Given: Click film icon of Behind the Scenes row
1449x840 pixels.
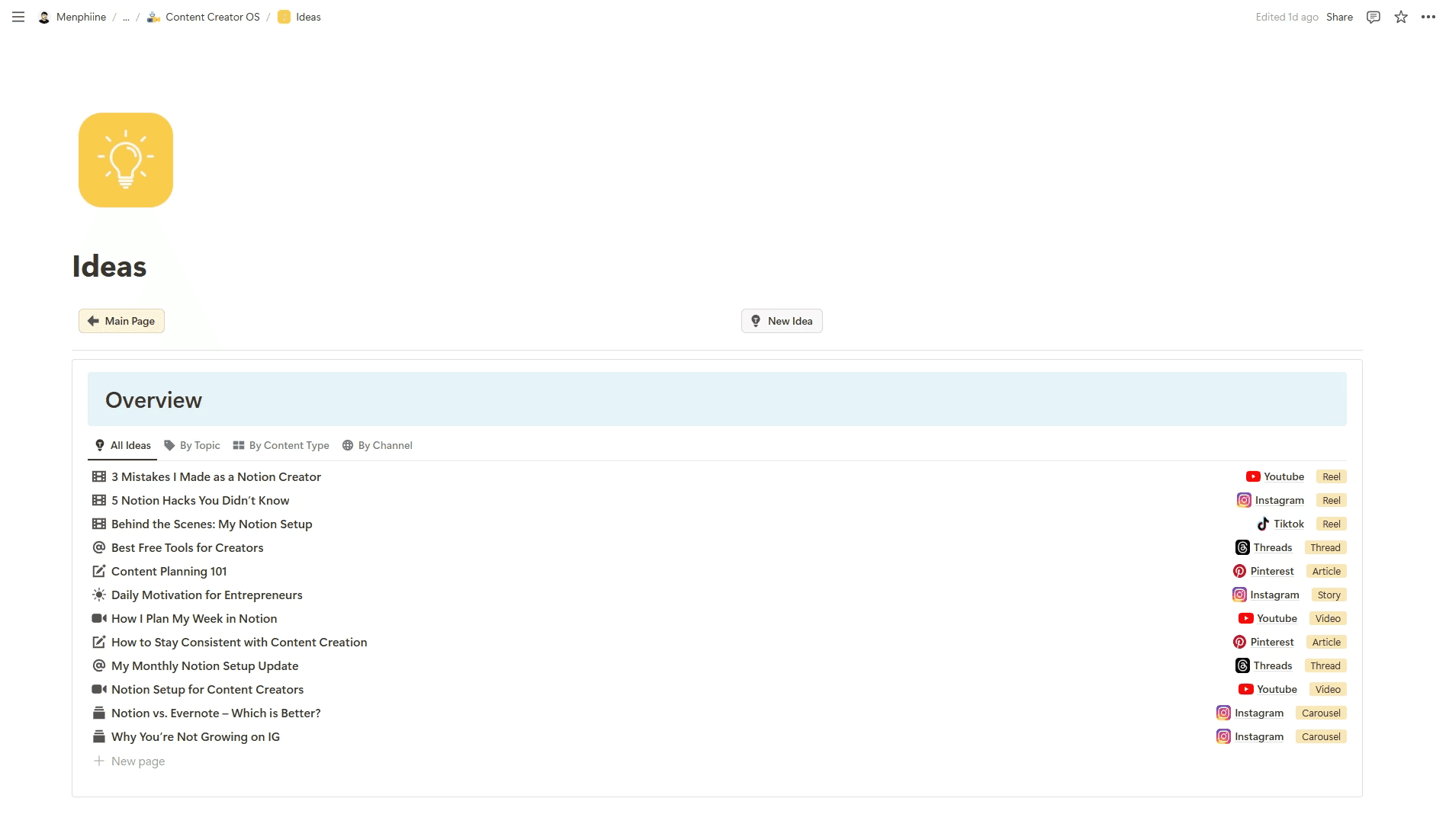Looking at the screenshot, I should click(99, 524).
